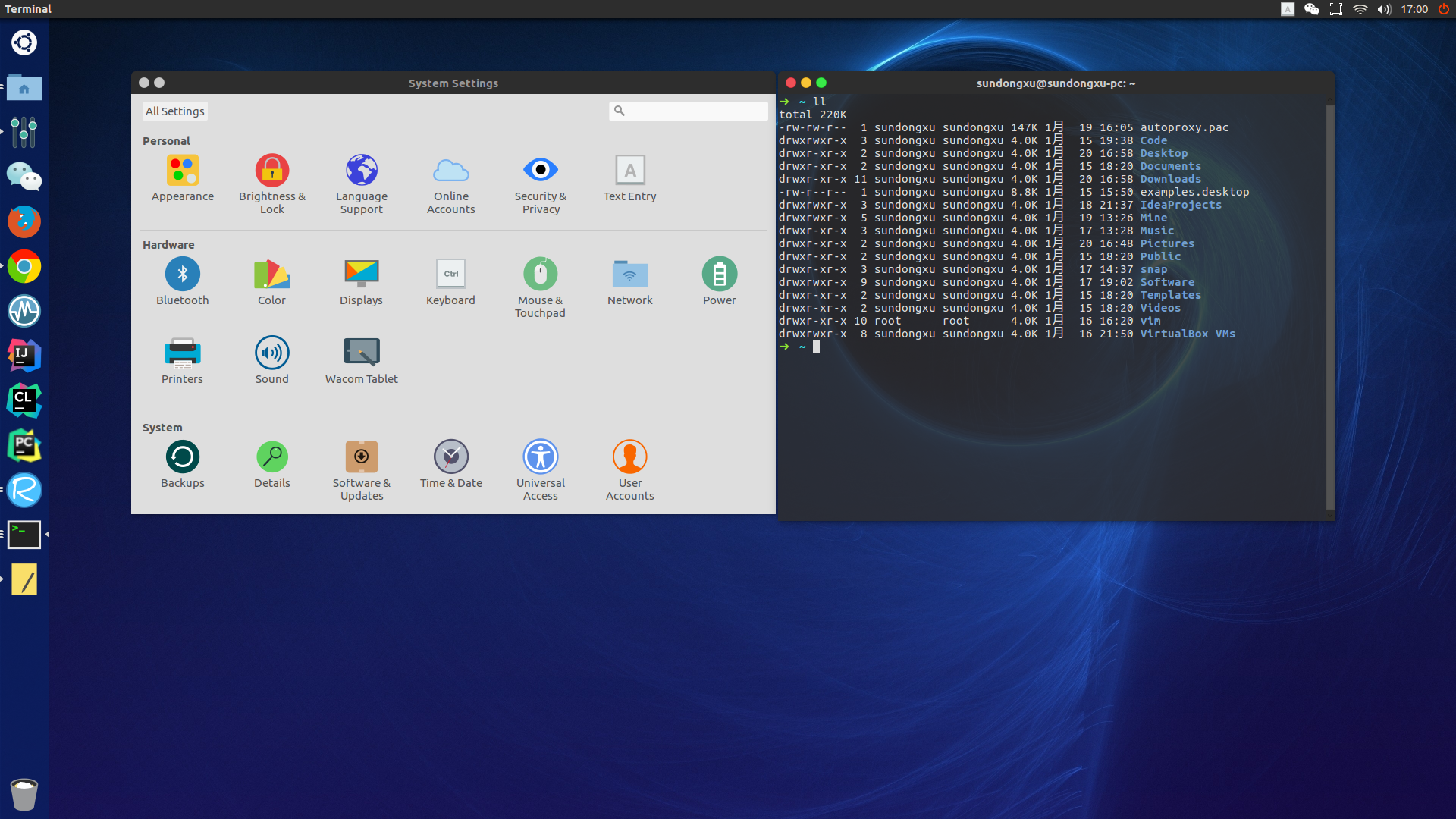Open Online Accounts settings
Image resolution: width=1456 pixels, height=819 pixels.
coord(450,171)
